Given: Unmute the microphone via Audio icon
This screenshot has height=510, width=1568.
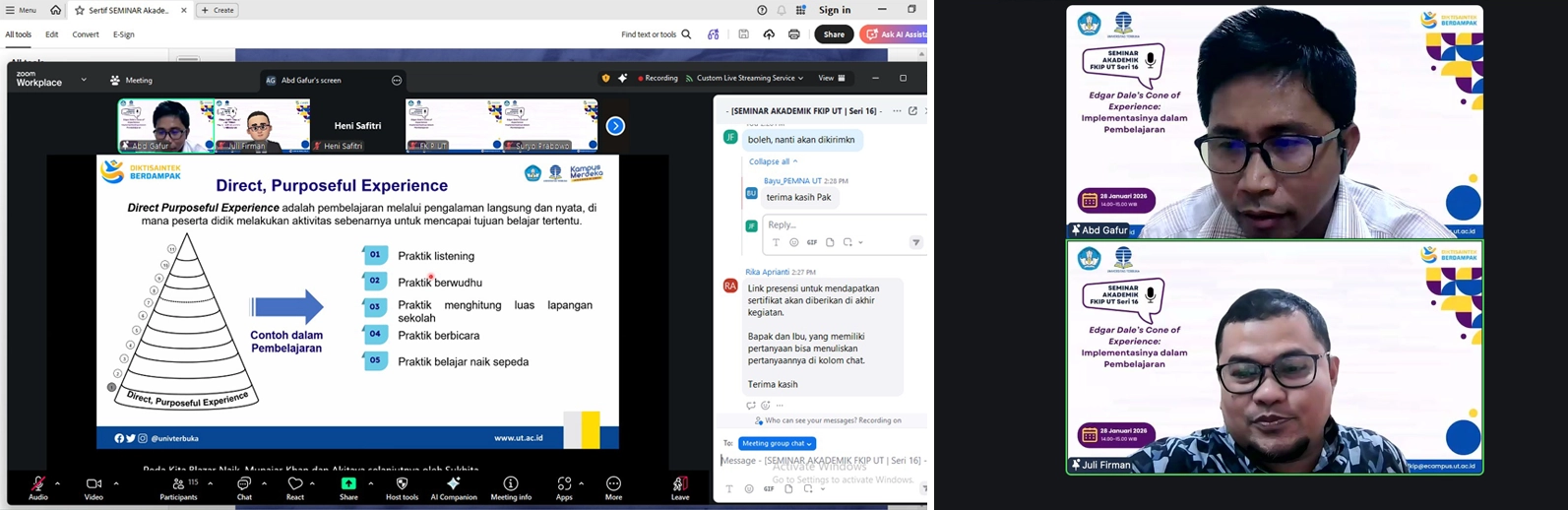Looking at the screenshot, I should click(37, 484).
